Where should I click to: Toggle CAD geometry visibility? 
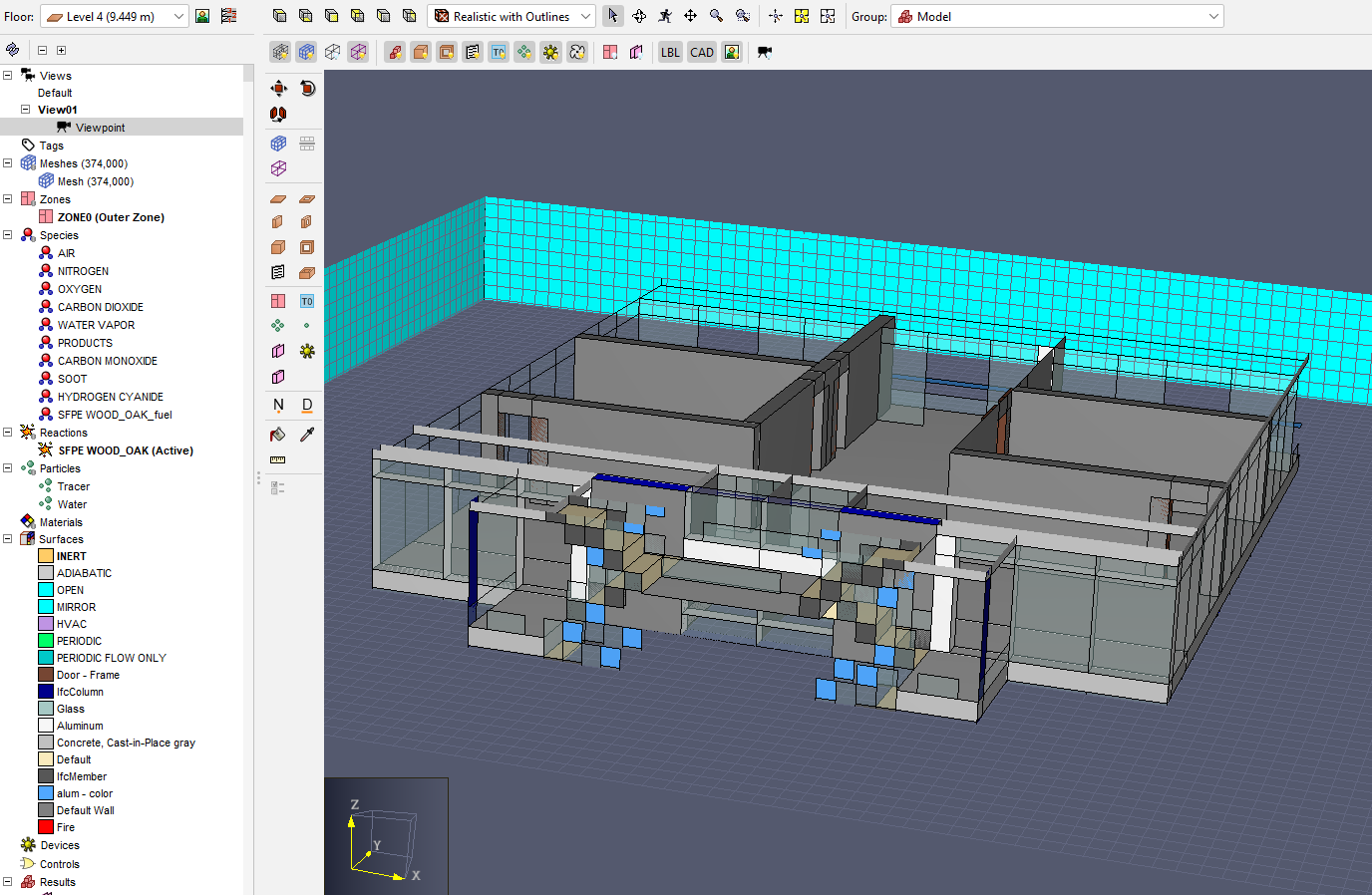coord(702,52)
